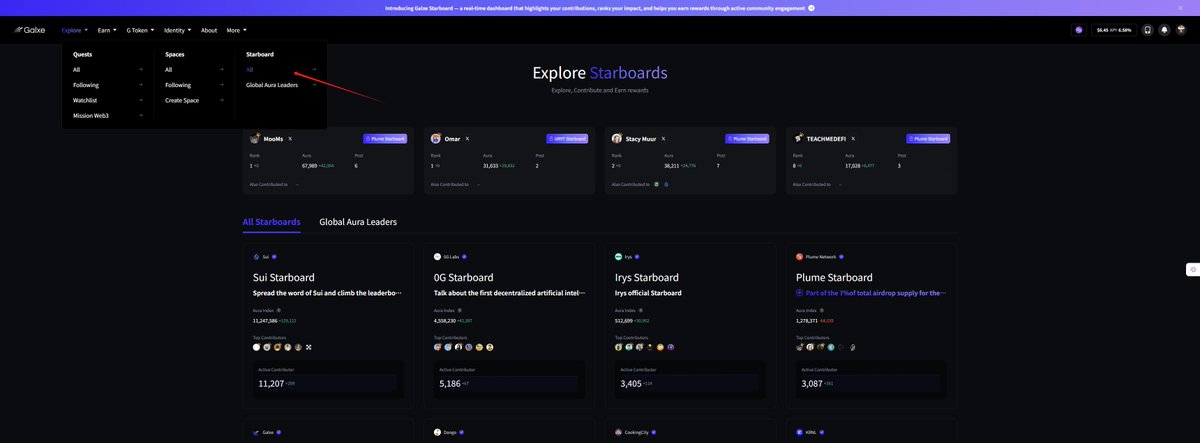Screen dimensions: 1200x443
Task: Open the More dropdown
Action: click(235, 30)
